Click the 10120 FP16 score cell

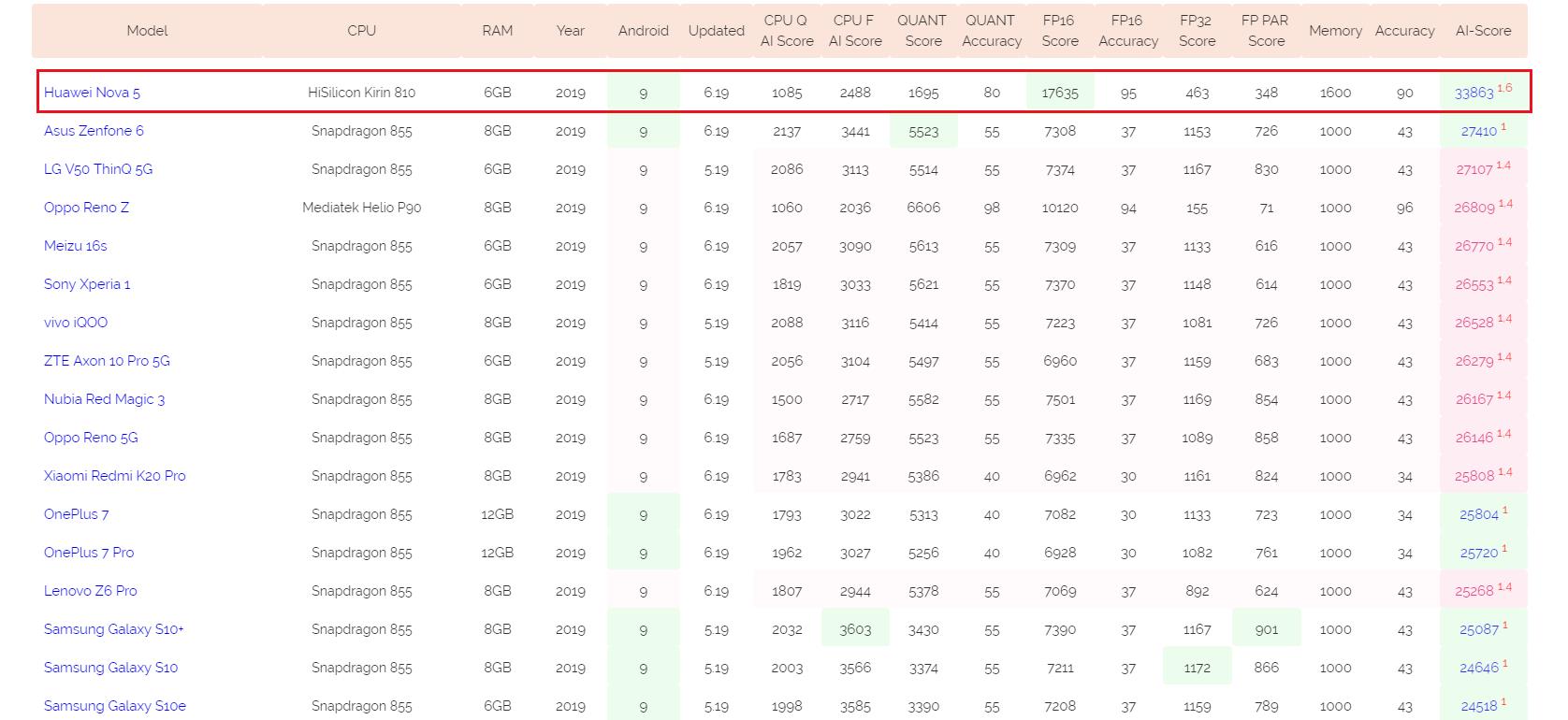coord(1060,208)
